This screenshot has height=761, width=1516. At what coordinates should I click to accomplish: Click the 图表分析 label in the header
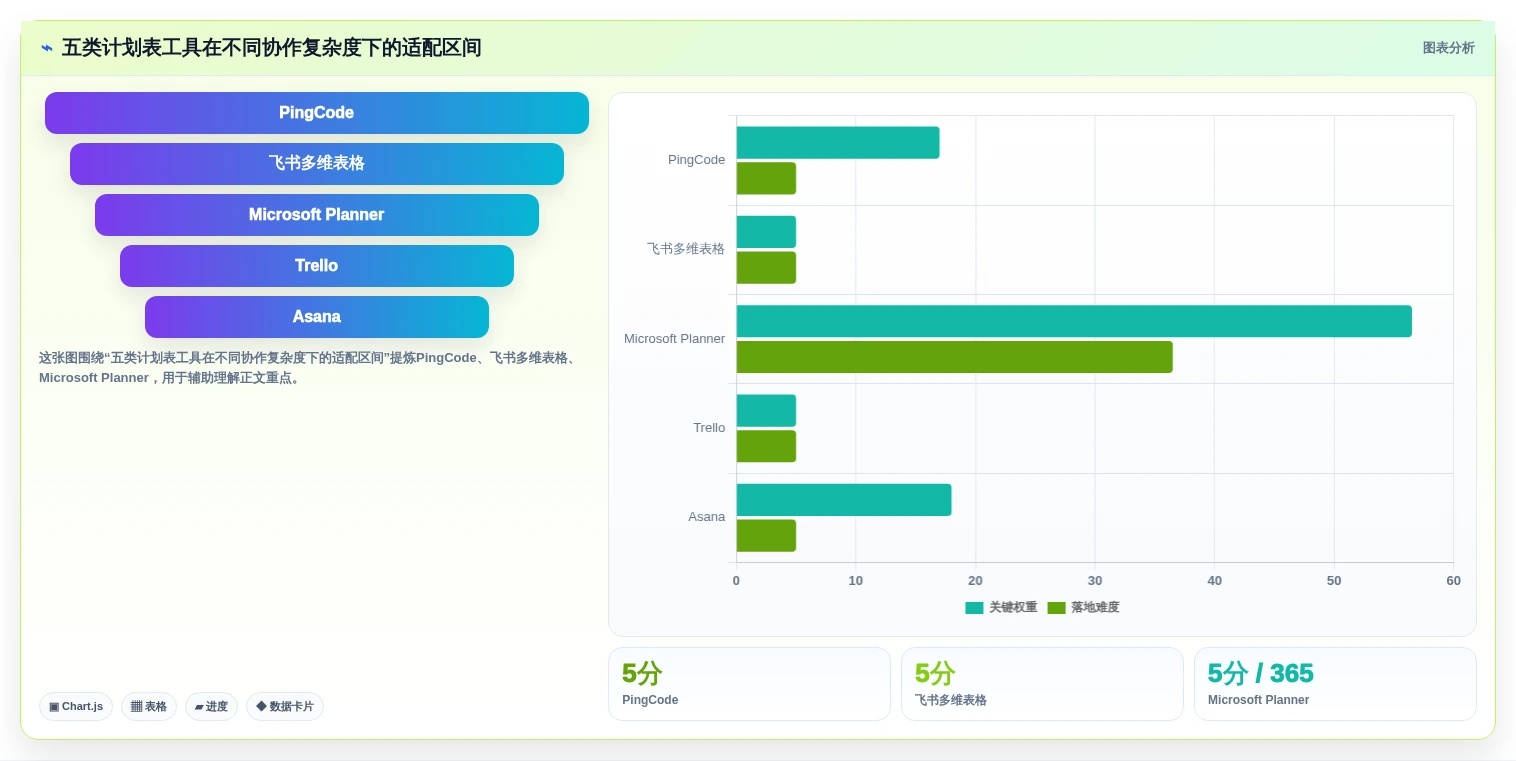1448,48
